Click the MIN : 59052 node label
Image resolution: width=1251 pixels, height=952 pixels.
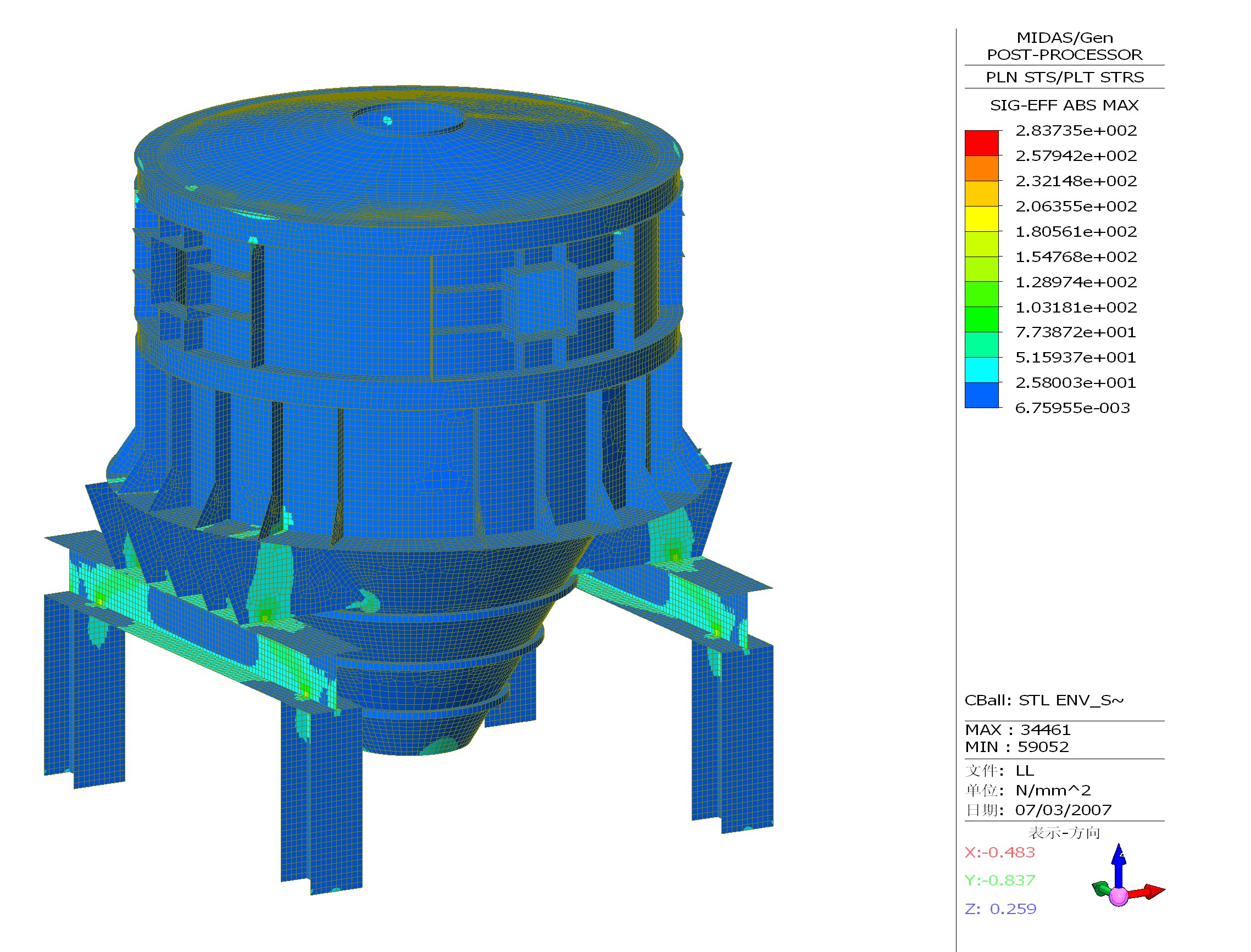point(1016,747)
